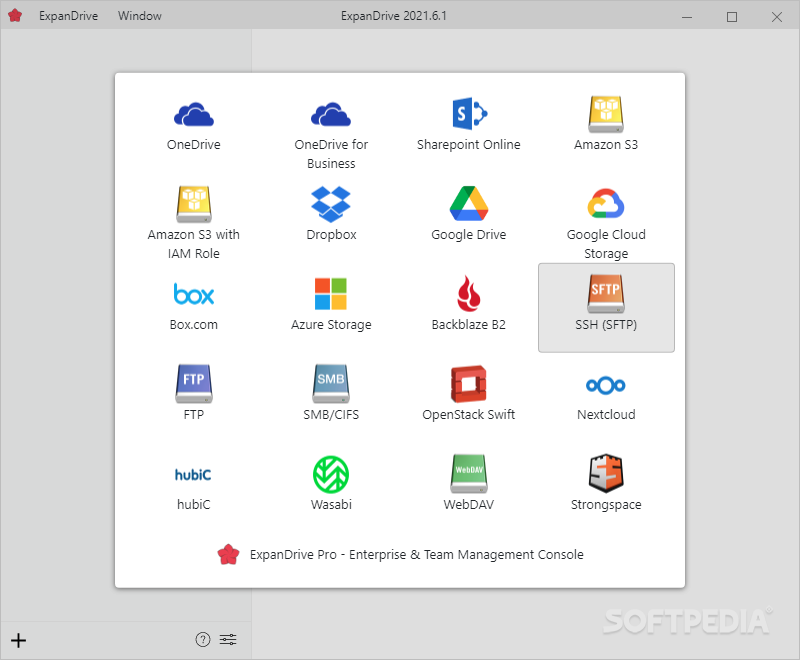
Task: Open Sharepoint Online connection
Action: (x=468, y=119)
